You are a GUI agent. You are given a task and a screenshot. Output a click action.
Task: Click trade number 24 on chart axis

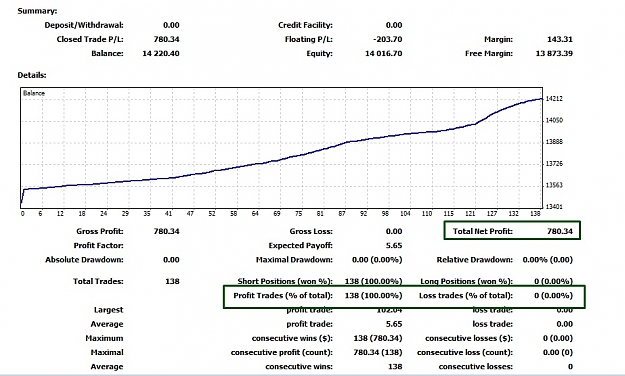tap(104, 214)
